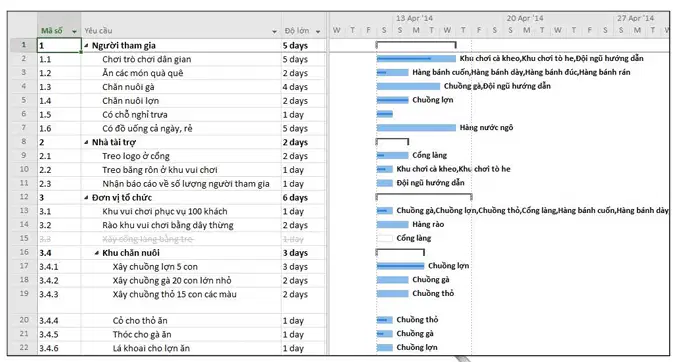The image size is (679, 362).
Task: Click the task 'Ăn các món quà quê'
Action: pyautogui.click(x=142, y=73)
